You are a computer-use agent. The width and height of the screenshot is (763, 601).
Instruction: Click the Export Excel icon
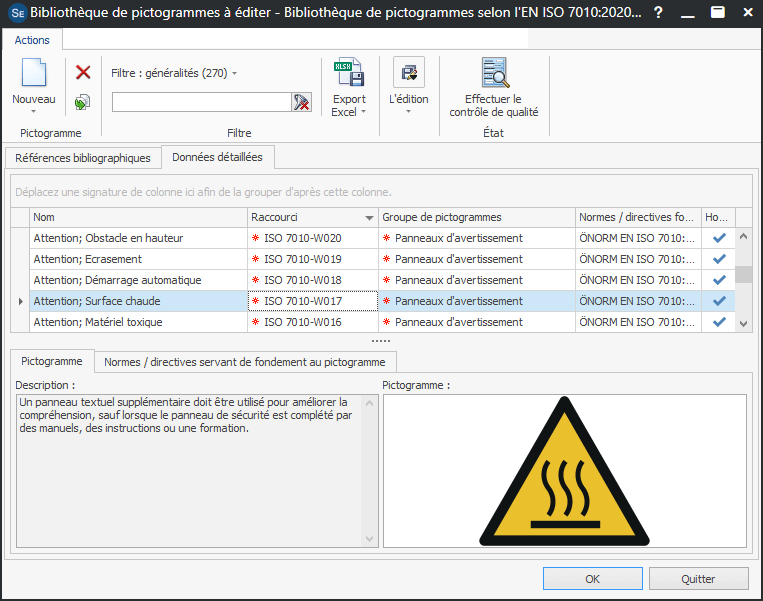coord(349,74)
